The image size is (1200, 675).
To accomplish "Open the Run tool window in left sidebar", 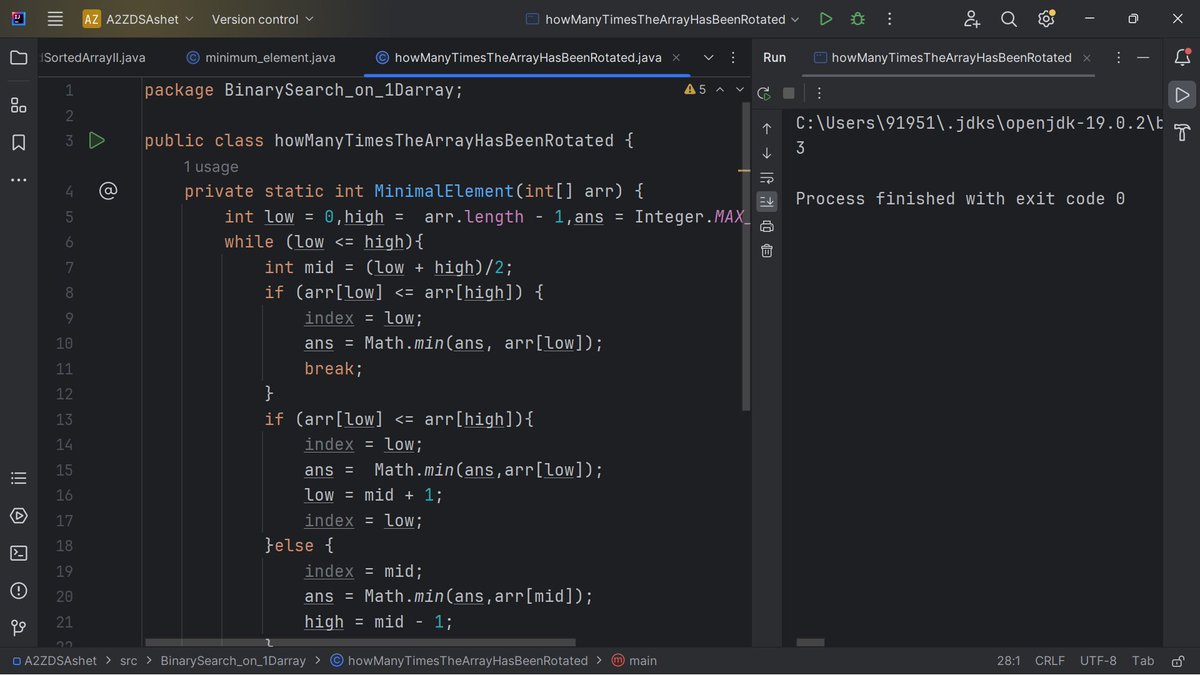I will tap(18, 516).
